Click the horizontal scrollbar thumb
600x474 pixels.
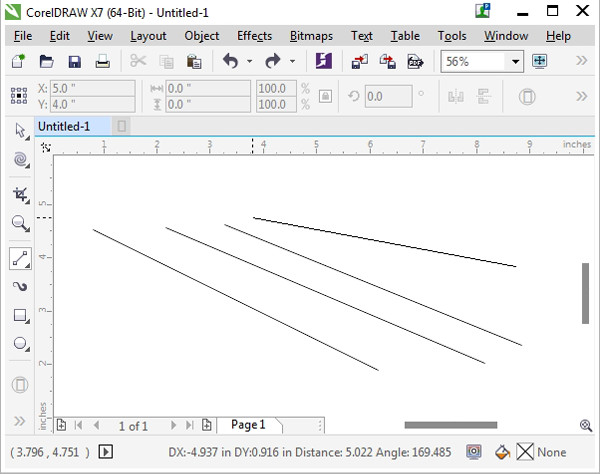point(451,425)
